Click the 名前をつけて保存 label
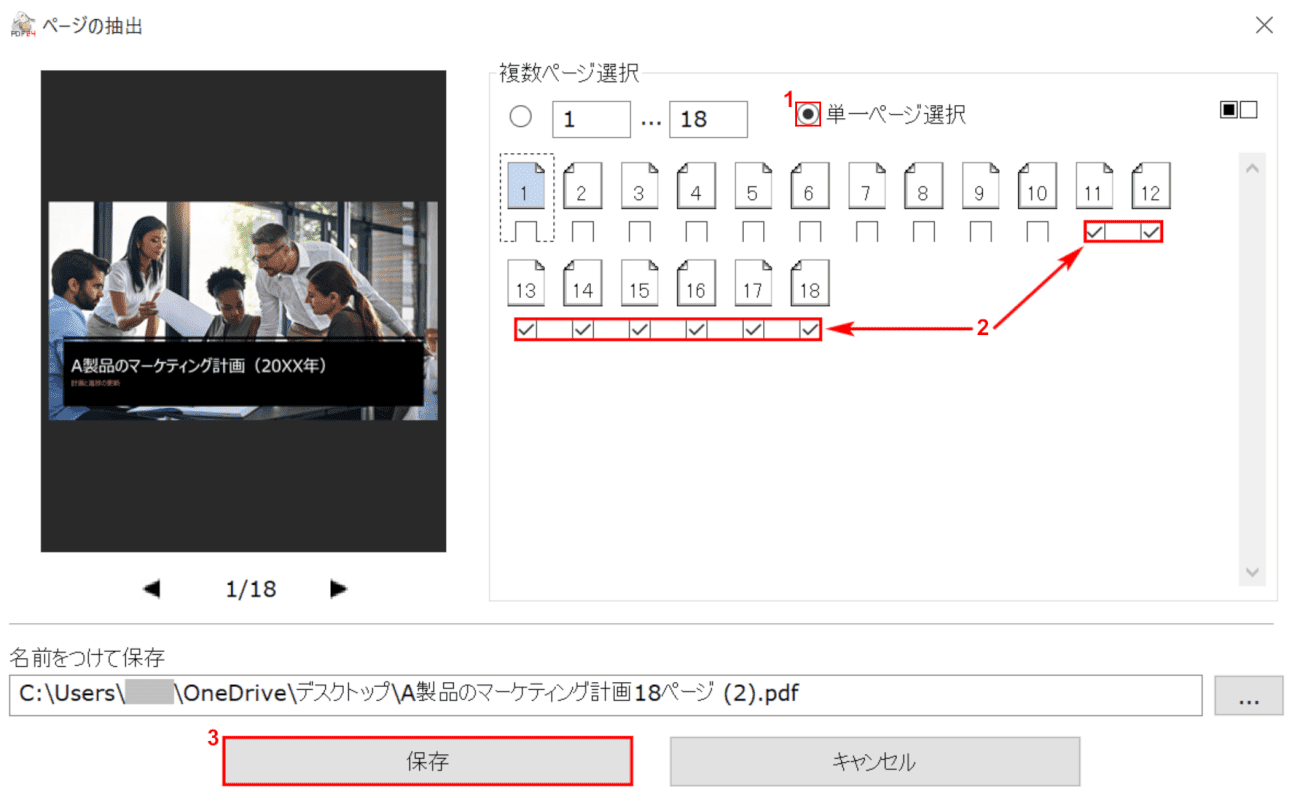 [x=87, y=657]
